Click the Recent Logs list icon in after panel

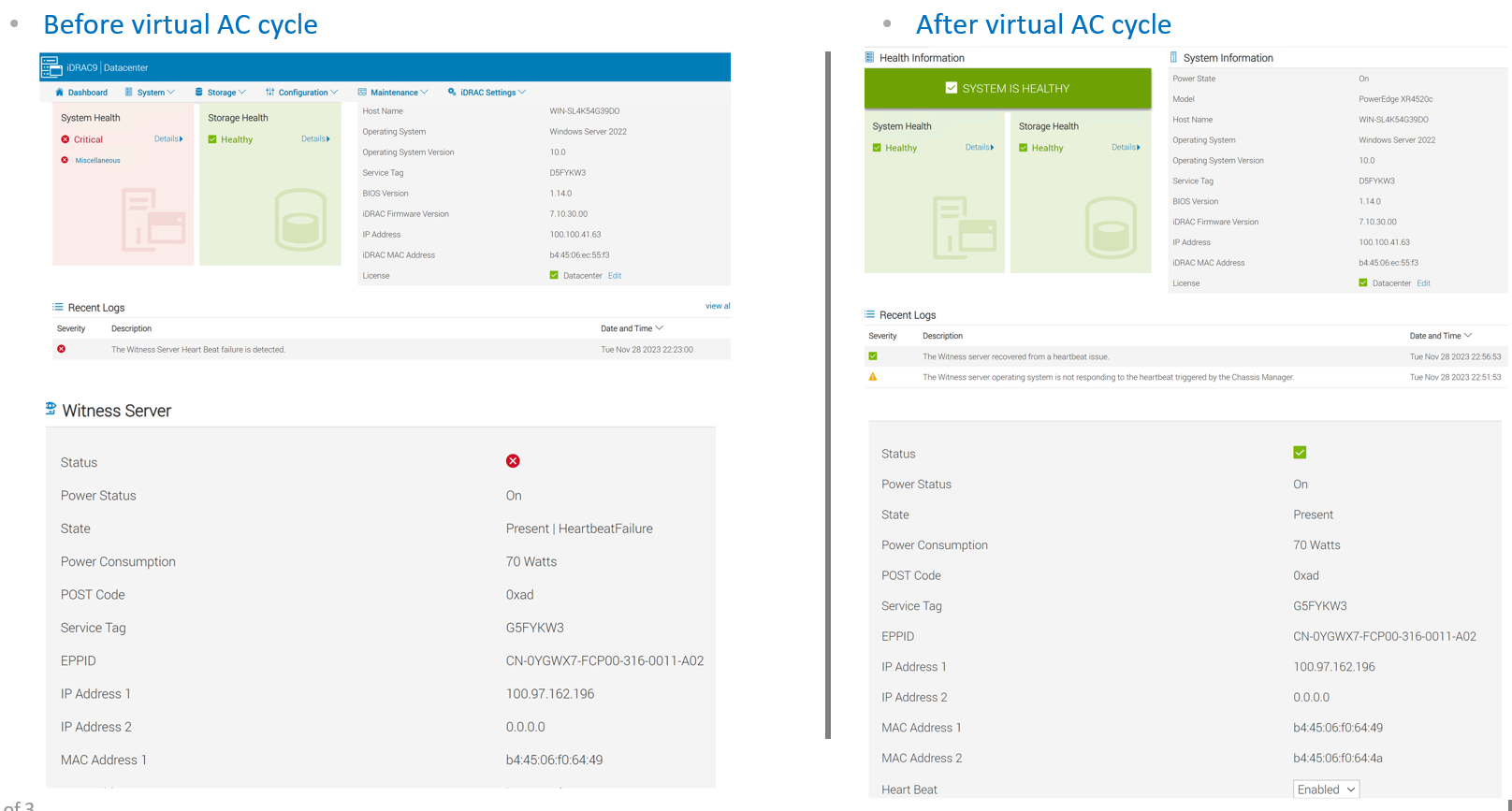(x=870, y=314)
